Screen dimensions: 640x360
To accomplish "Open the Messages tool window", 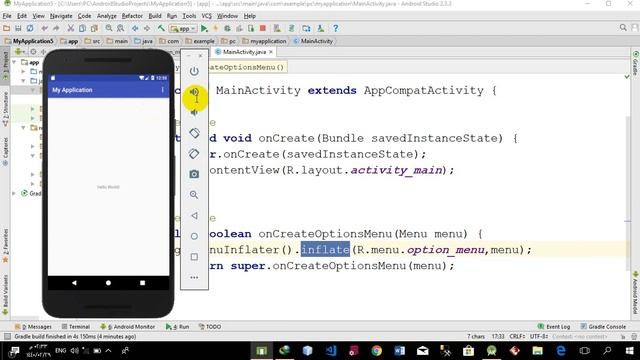I will coord(33,327).
